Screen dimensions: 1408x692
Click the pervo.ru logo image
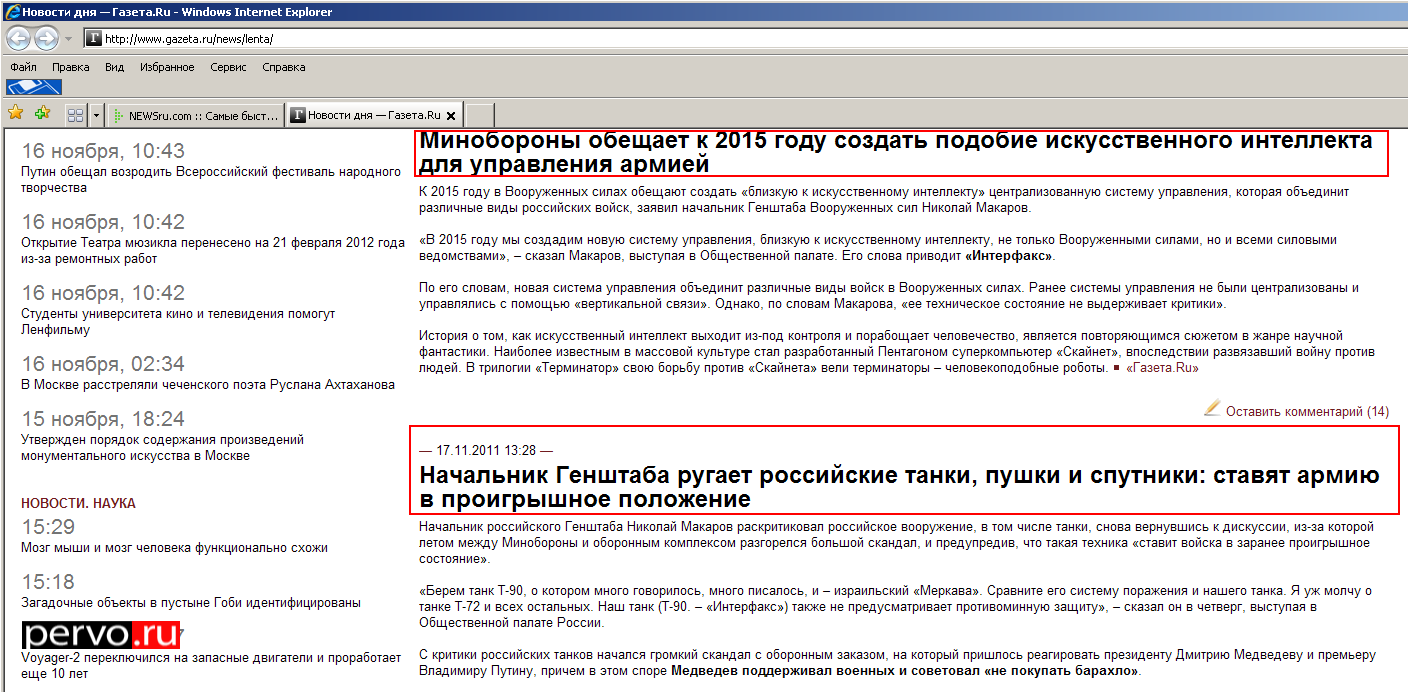[x=102, y=635]
